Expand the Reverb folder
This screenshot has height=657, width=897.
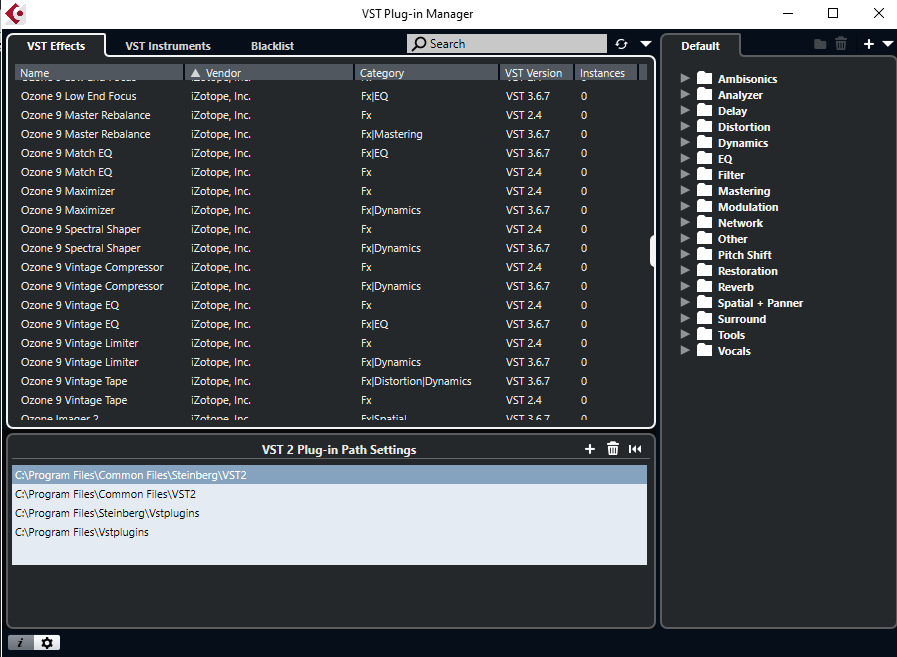[685, 286]
